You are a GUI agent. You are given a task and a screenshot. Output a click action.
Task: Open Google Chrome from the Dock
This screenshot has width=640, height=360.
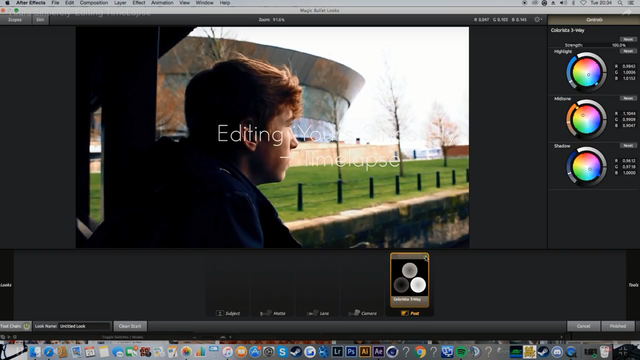point(420,351)
